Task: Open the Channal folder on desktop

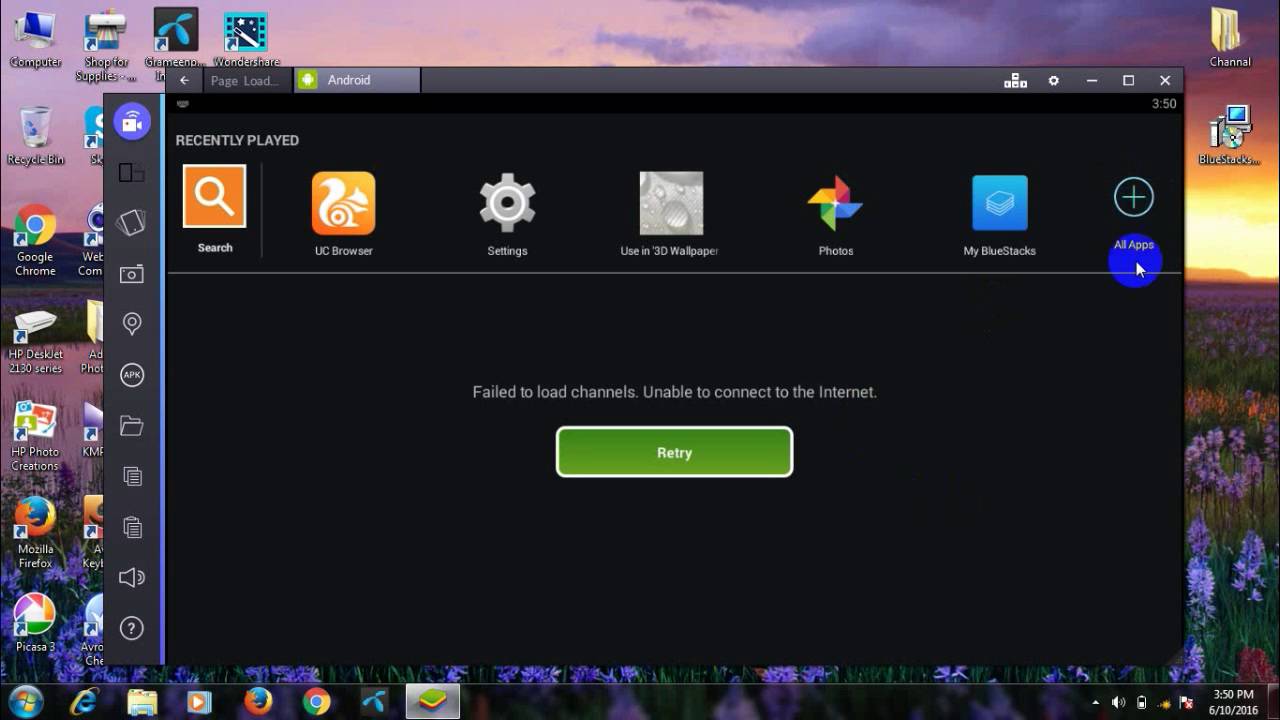Action: tap(1229, 38)
